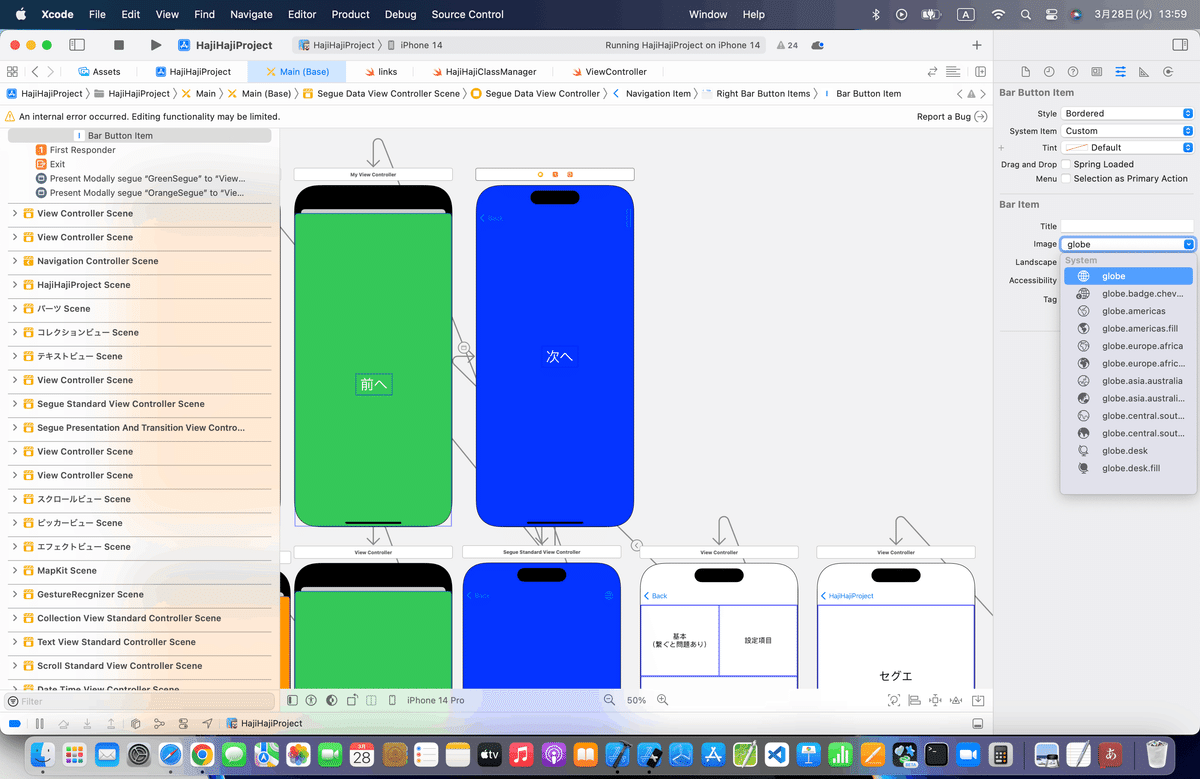1200x779 pixels.
Task: Open the warnings count indicator
Action: pos(787,45)
